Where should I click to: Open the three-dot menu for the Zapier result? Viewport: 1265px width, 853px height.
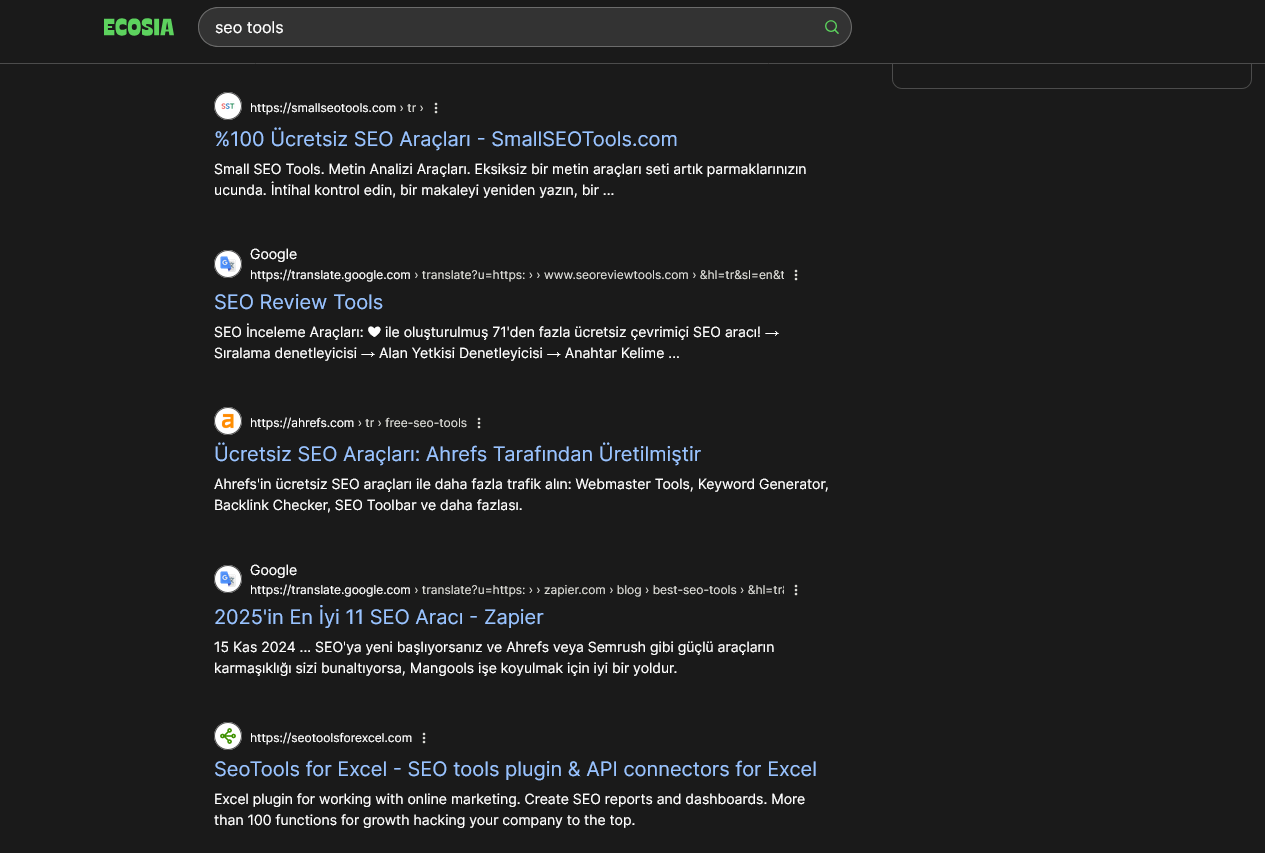pyautogui.click(x=796, y=590)
